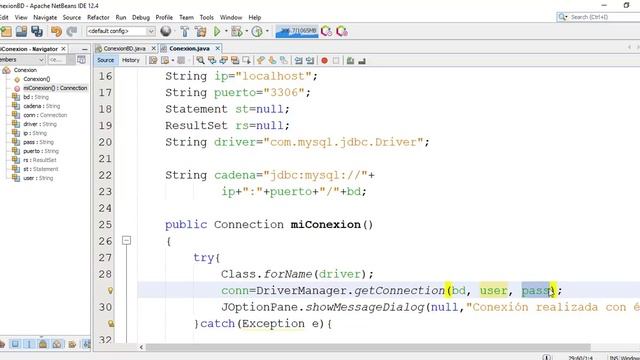Screen dimensions: 640x360
Task: Select Conexion() constructor in Navigator
Action: (x=36, y=79)
